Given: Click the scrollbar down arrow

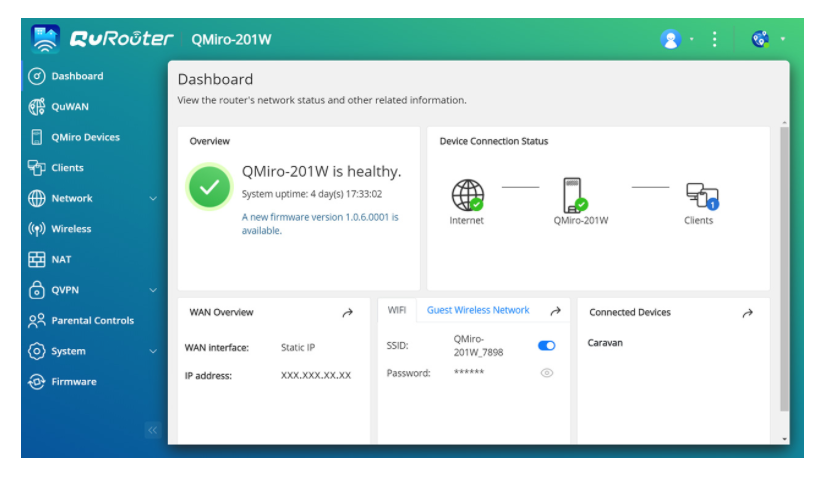Looking at the screenshot, I should (784, 438).
